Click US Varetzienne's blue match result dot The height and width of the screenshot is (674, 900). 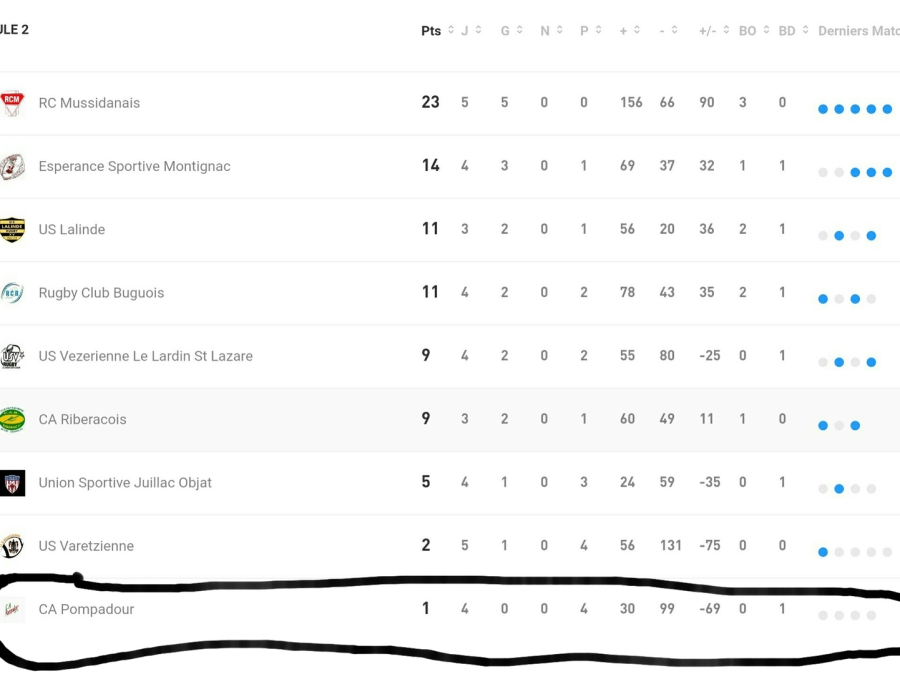(x=823, y=552)
